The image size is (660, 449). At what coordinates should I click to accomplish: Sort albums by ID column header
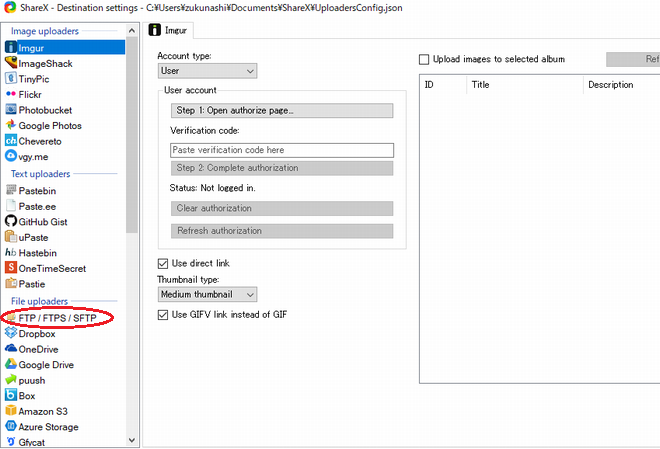(443, 85)
